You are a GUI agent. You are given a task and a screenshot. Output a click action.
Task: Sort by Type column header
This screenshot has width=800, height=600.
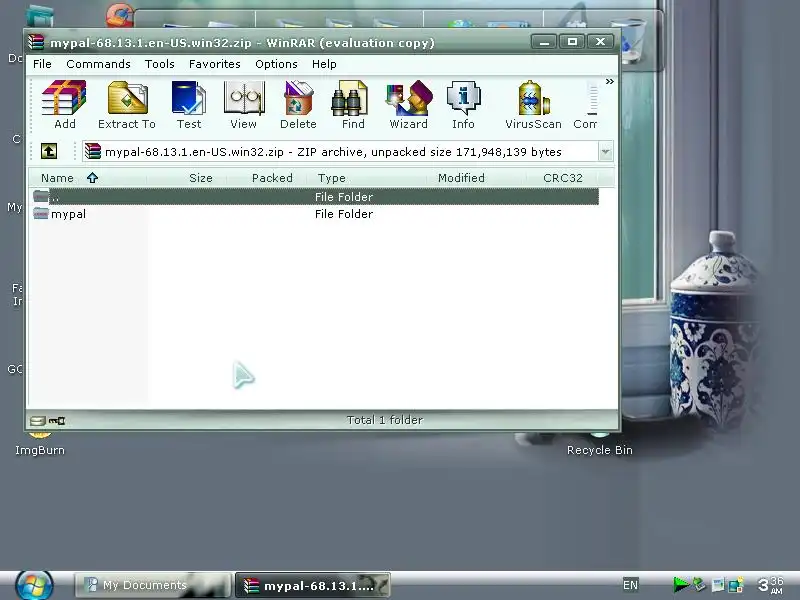(366, 178)
